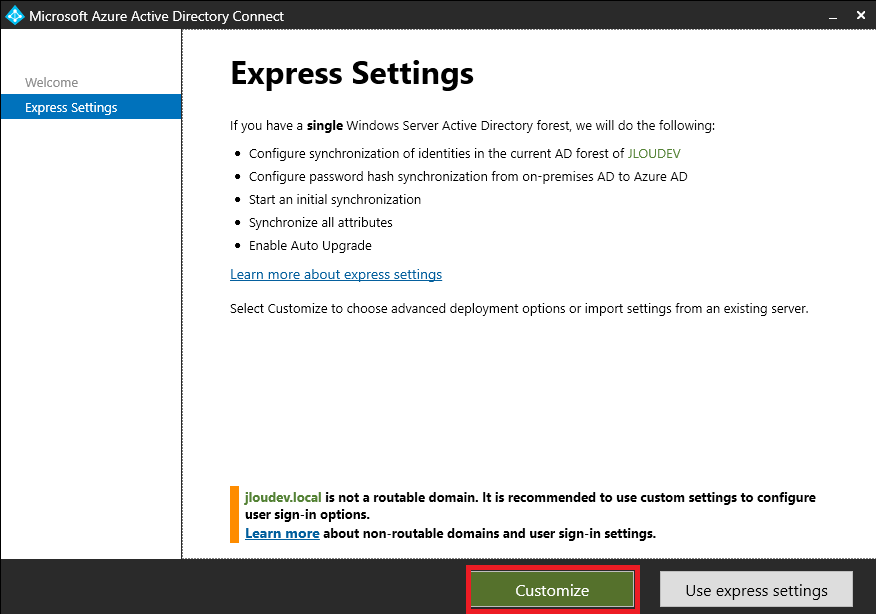Select Express Settings step in sidebar
The height and width of the screenshot is (614, 876).
[91, 107]
